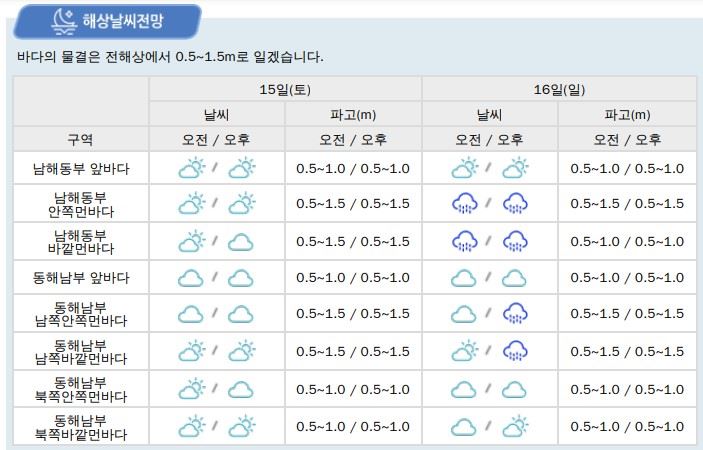The height and width of the screenshot is (450, 703).
Task: Click 동해남부 남쪽안쪽먼바다 16일 afternoon rain icon
Action: 515,314
